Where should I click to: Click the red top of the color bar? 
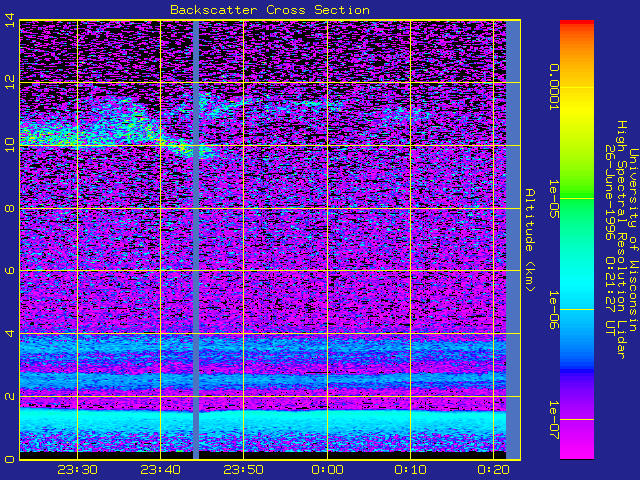[x=577, y=24]
